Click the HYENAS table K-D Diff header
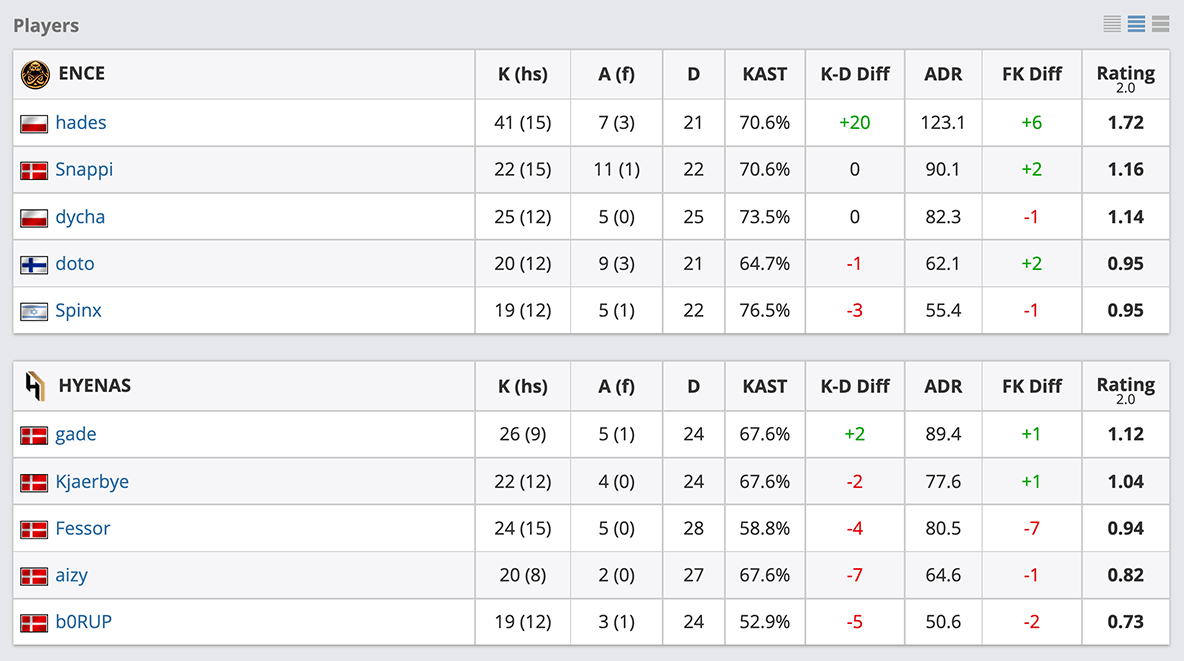Image resolution: width=1184 pixels, height=661 pixels. (x=855, y=386)
